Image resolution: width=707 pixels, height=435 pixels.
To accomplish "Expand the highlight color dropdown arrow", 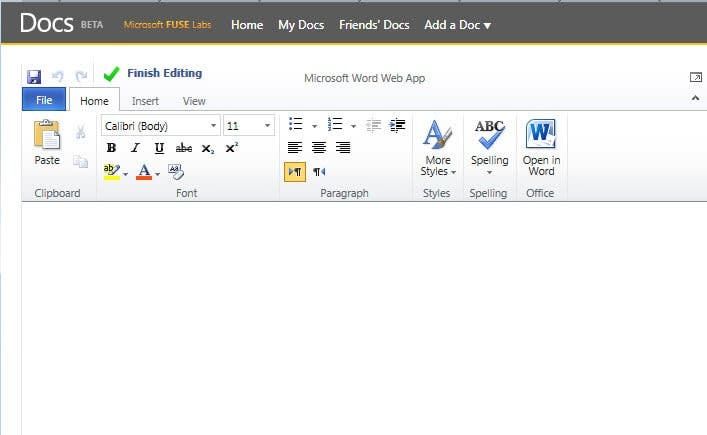I will (125, 174).
